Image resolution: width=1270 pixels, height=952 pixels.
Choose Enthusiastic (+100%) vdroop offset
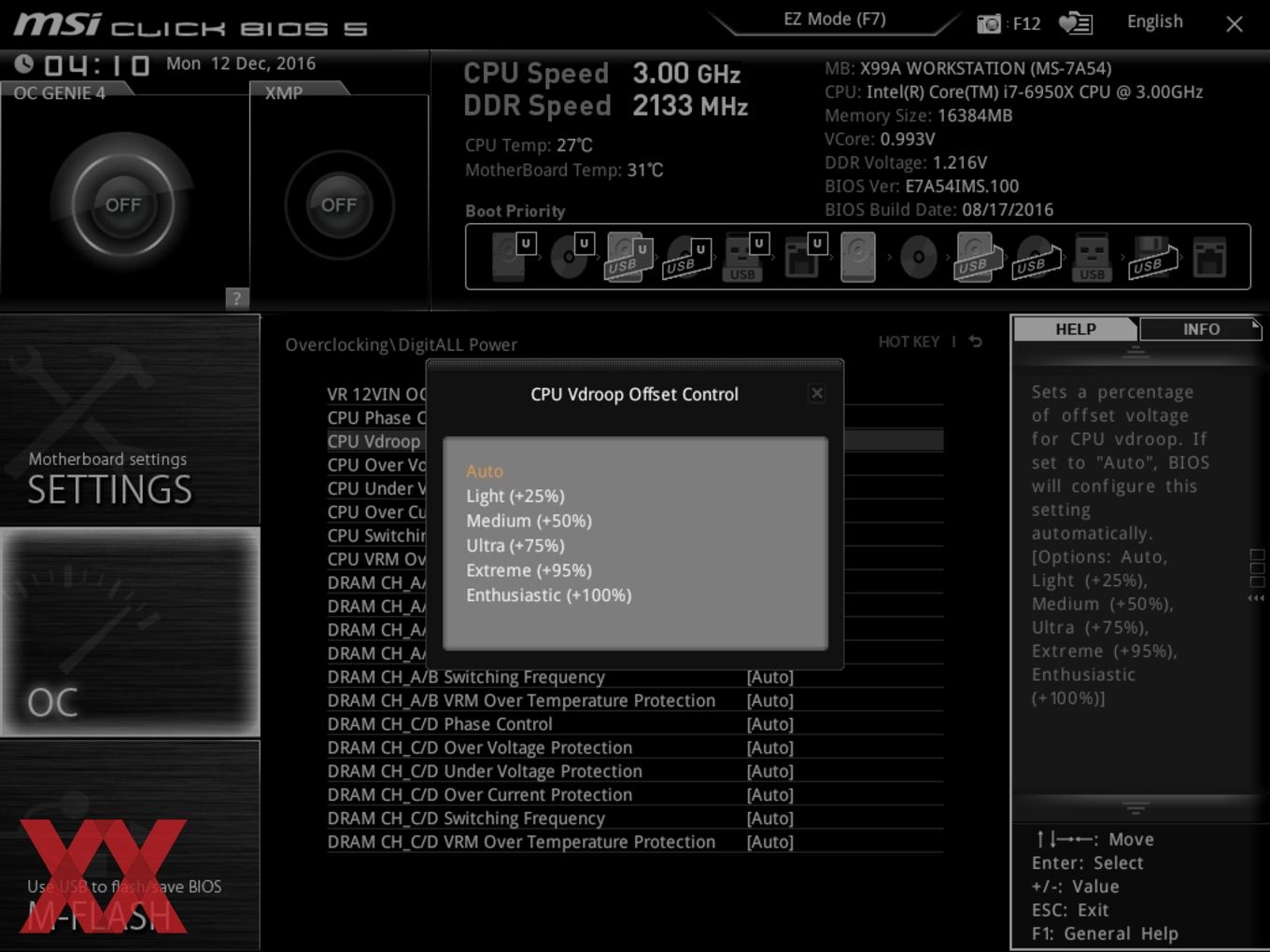pyautogui.click(x=549, y=595)
